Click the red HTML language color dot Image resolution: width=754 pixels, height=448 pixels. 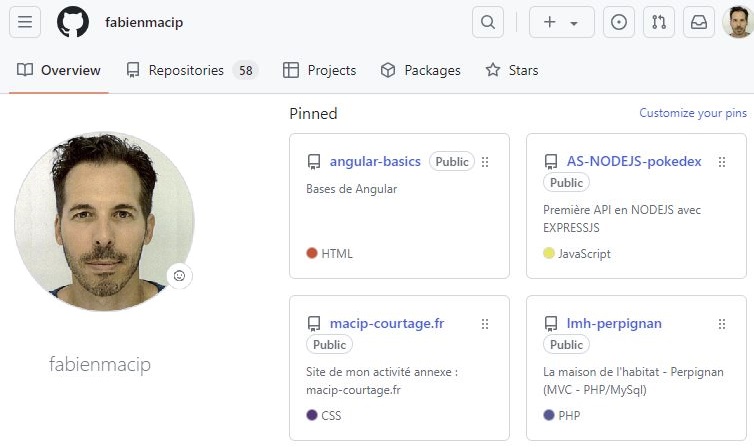(x=312, y=254)
